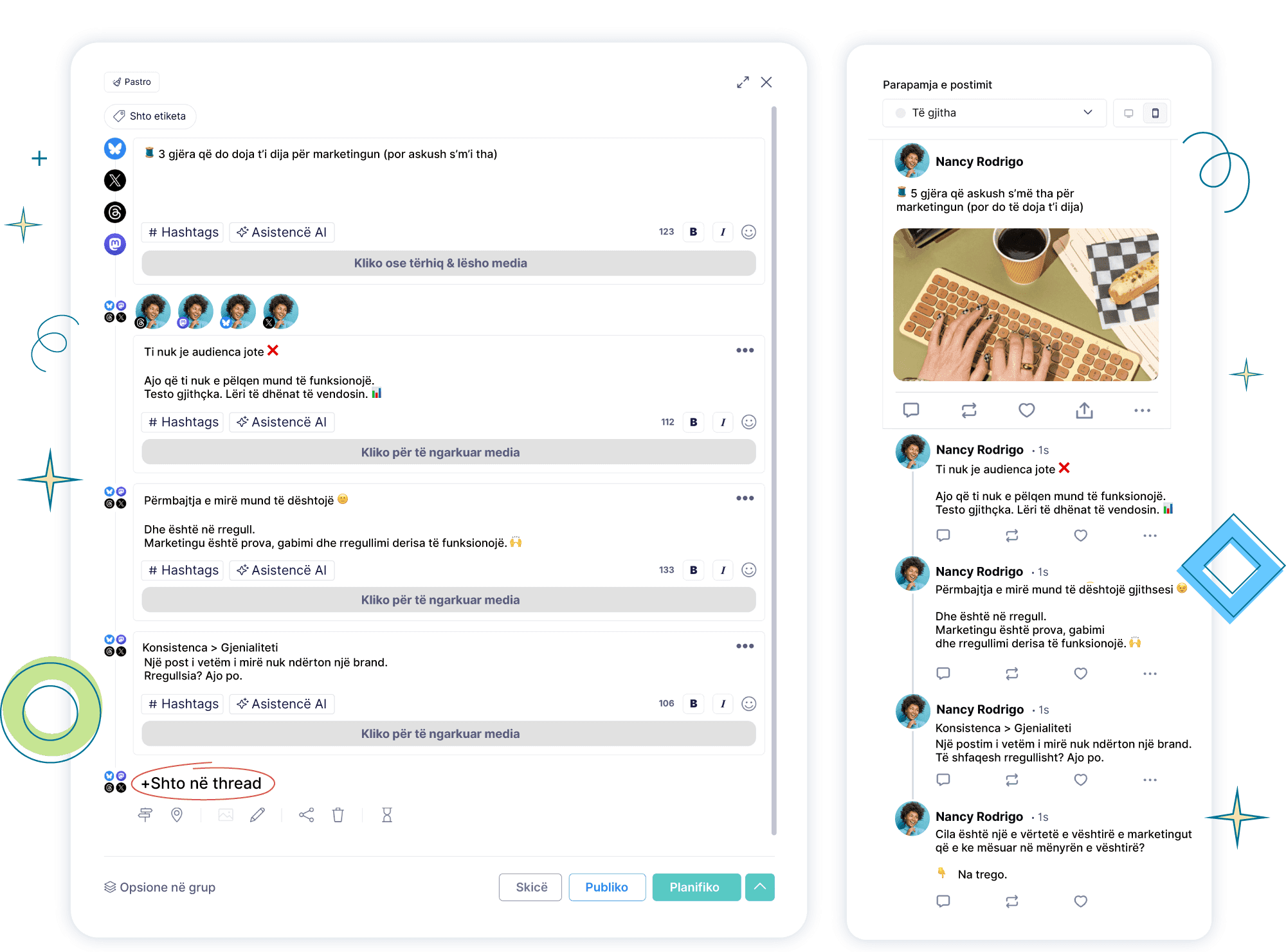Click the hourglass icon in toolbar
Image resolution: width=1286 pixels, height=952 pixels.
click(x=387, y=815)
